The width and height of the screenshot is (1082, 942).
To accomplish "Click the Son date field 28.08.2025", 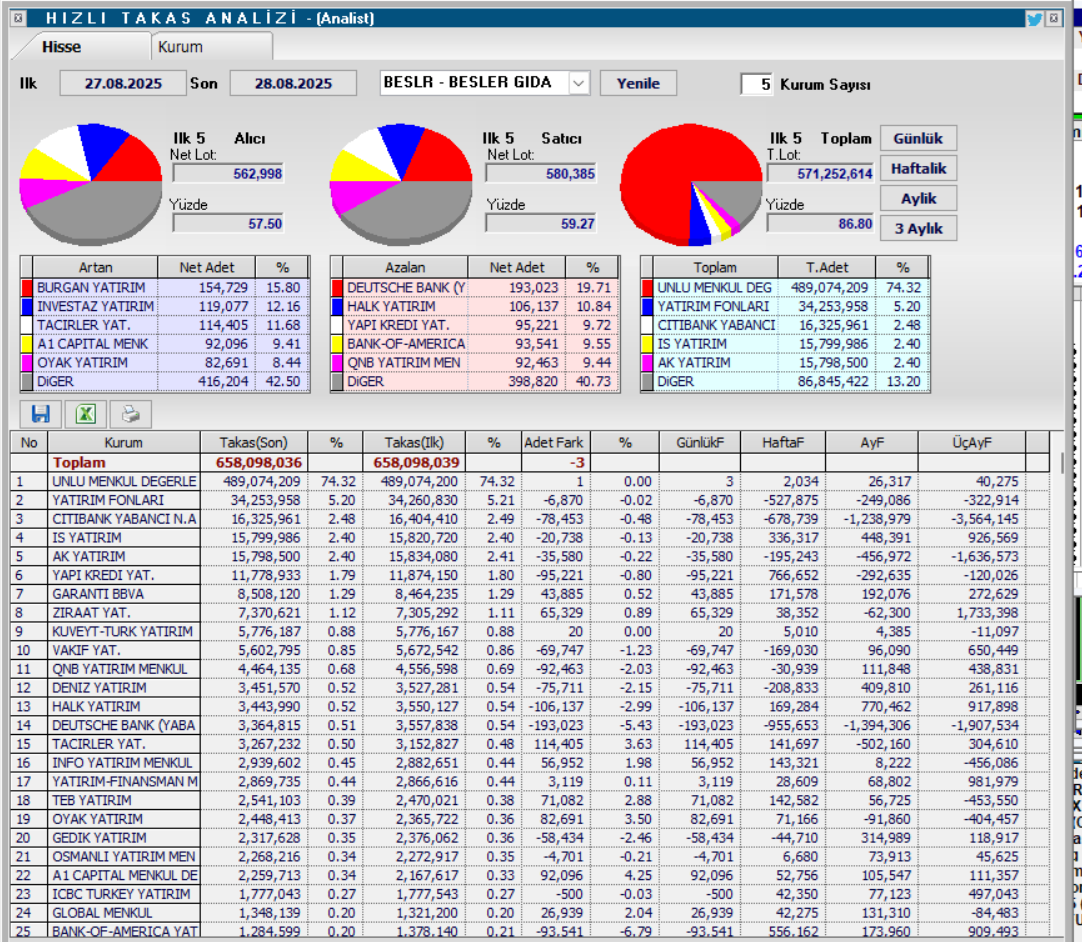I will [x=293, y=84].
